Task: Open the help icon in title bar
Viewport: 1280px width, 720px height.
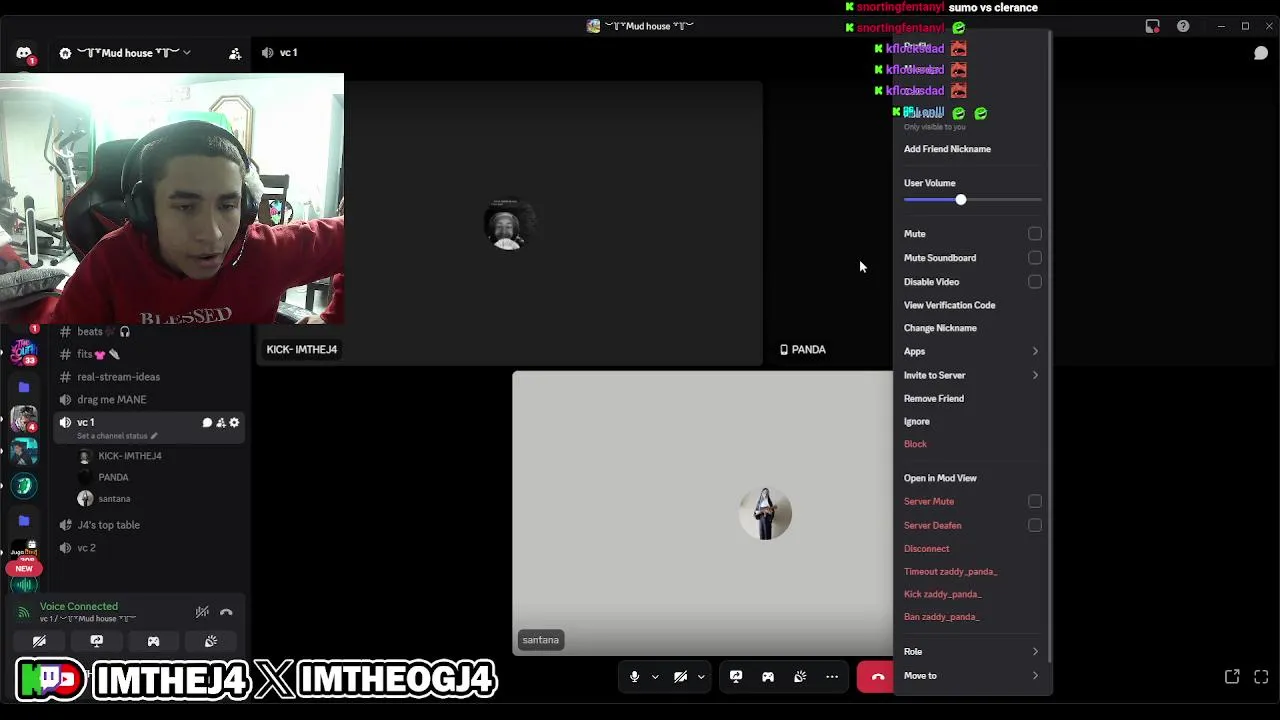Action: tap(1183, 26)
